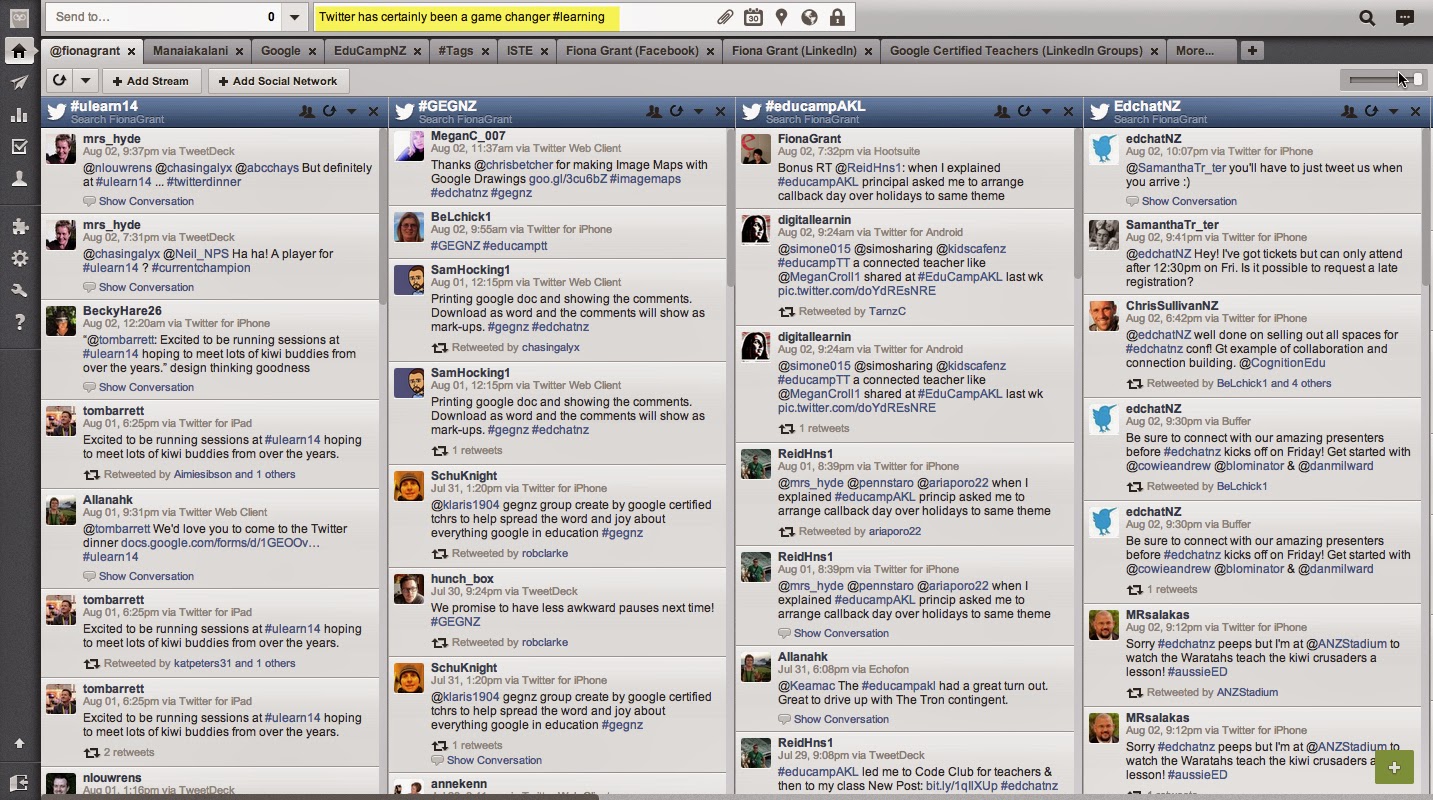This screenshot has height=800, width=1433.
Task: Open the Analytics bar chart icon
Action: (x=19, y=115)
